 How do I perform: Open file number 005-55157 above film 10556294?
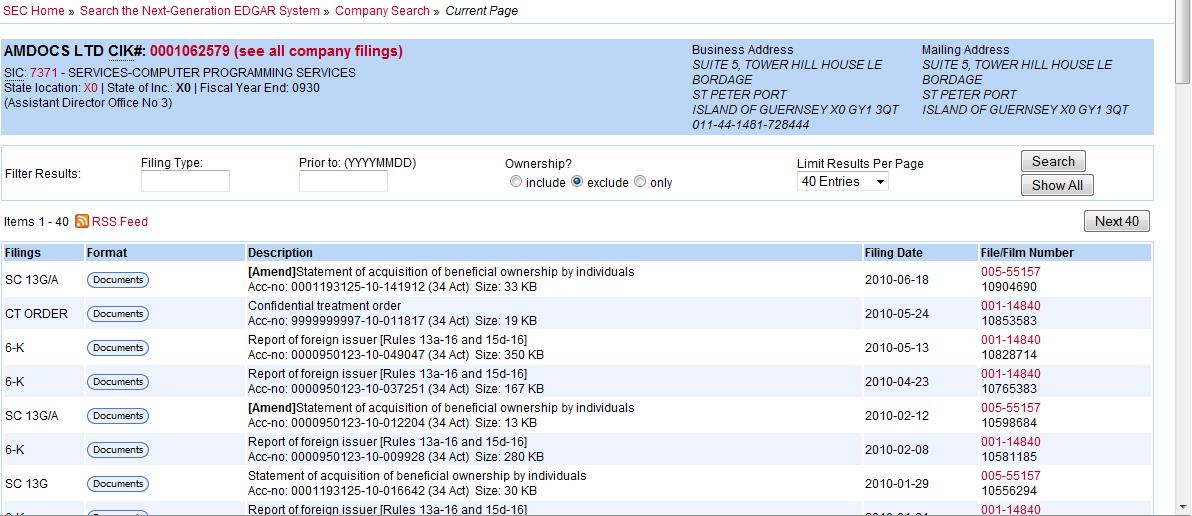[1010, 476]
